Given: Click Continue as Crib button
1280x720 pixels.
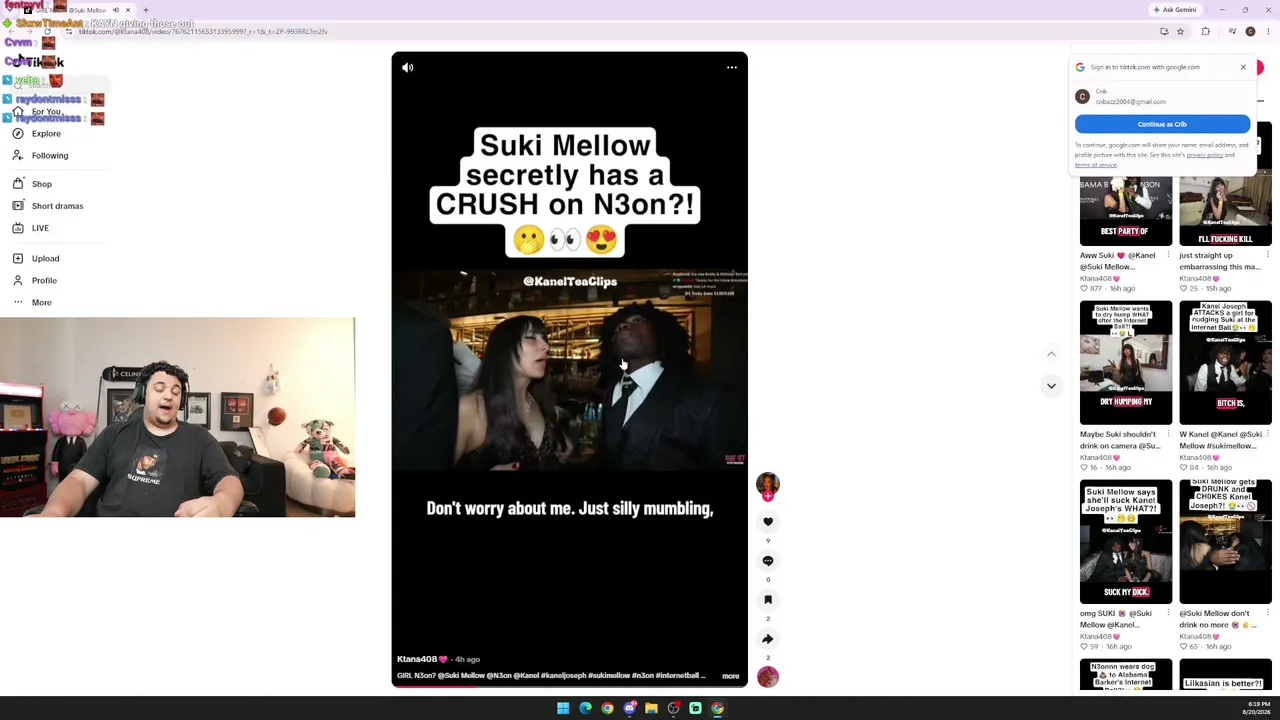Looking at the screenshot, I should [1162, 124].
